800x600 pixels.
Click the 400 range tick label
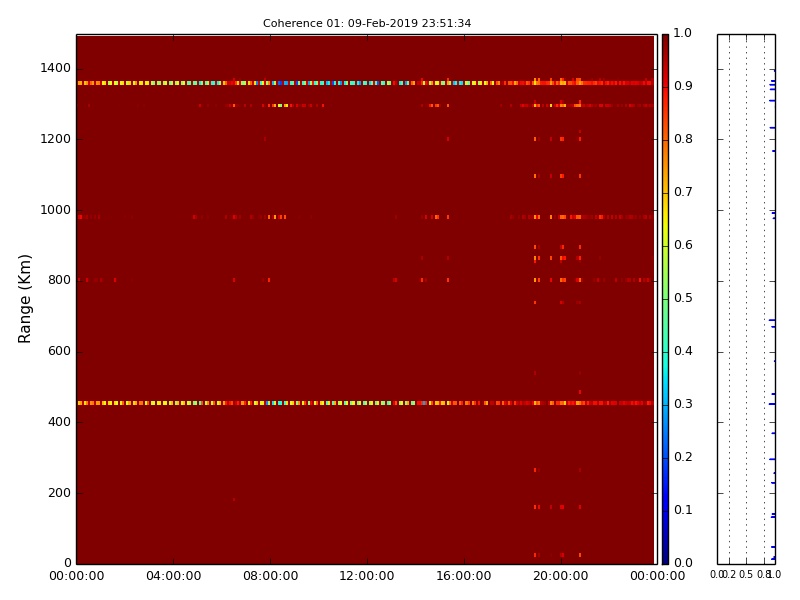(59, 422)
